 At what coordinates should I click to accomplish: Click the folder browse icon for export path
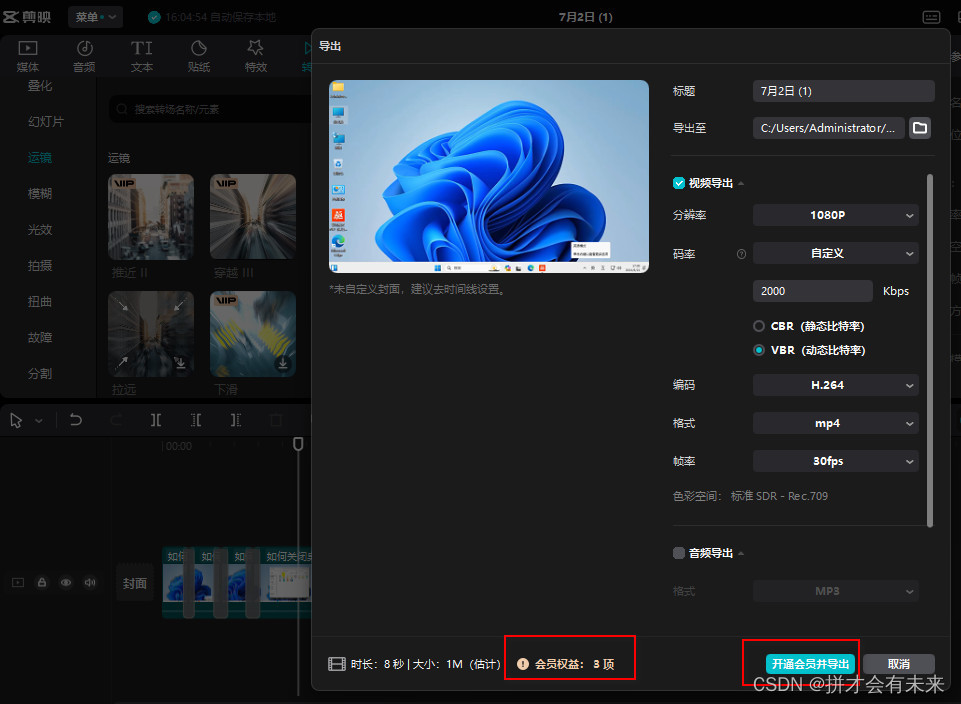tap(920, 128)
